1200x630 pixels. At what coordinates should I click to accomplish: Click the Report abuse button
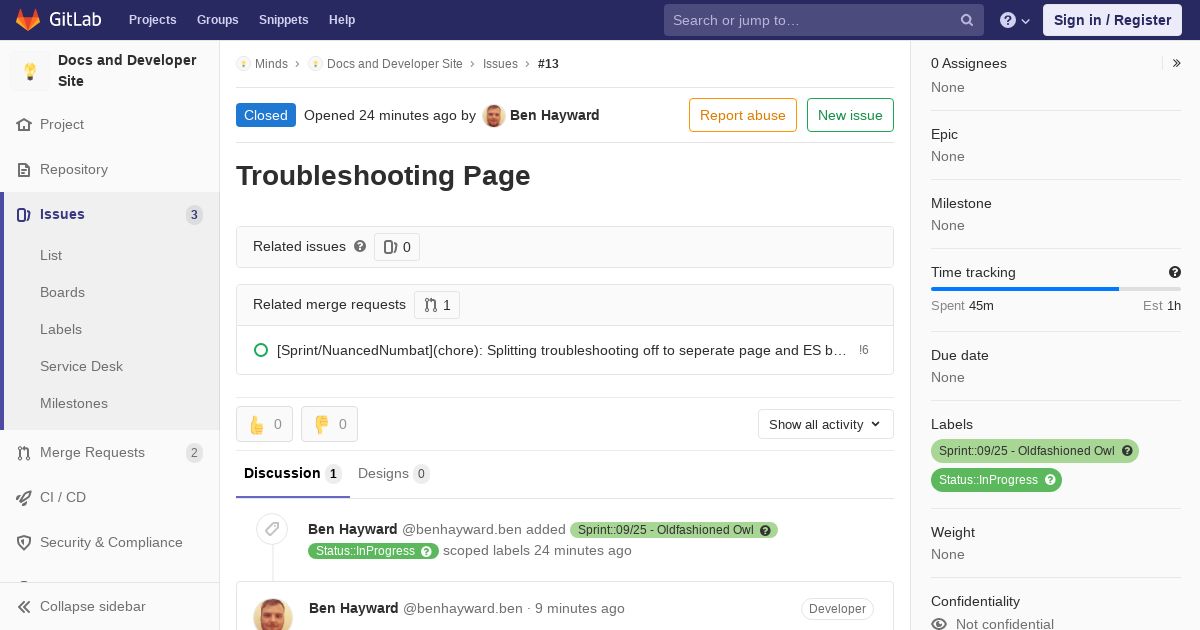pyautogui.click(x=743, y=115)
